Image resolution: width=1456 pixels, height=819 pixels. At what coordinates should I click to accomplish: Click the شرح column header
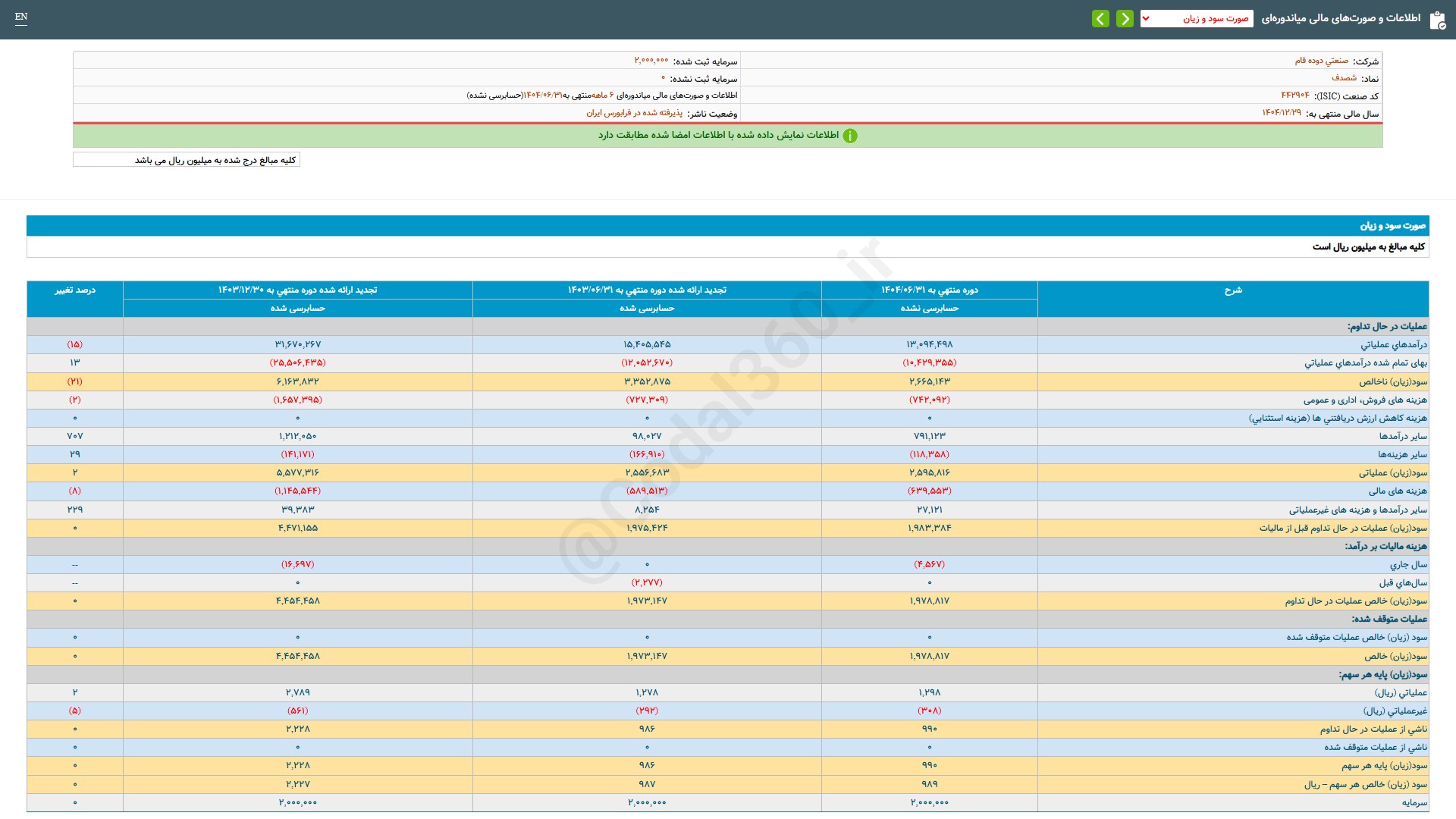click(x=1232, y=290)
